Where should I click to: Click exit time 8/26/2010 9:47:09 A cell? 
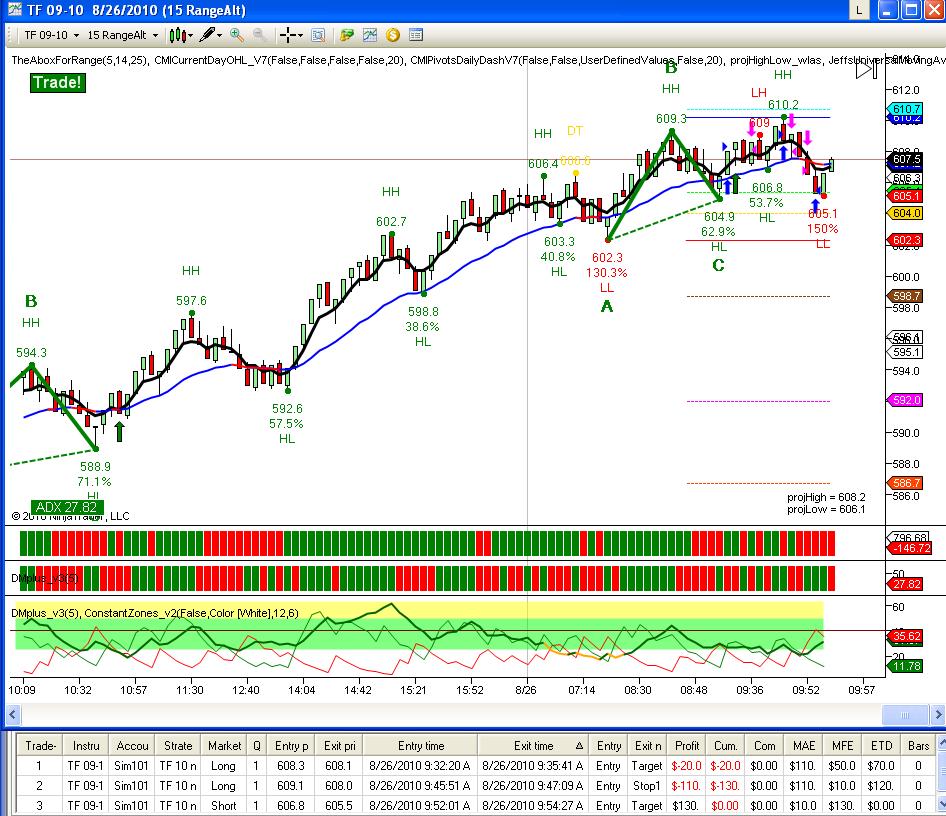click(533, 786)
